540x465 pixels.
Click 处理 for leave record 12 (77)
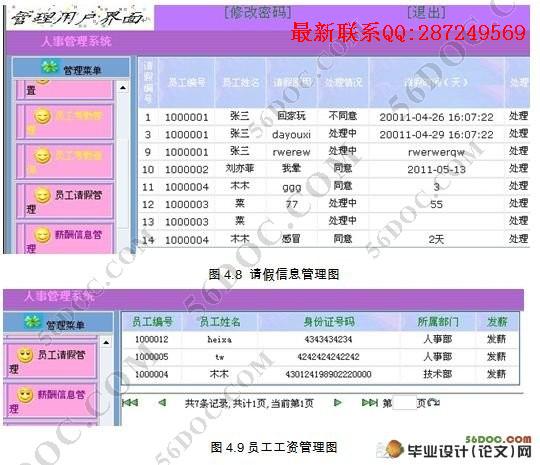(x=518, y=203)
